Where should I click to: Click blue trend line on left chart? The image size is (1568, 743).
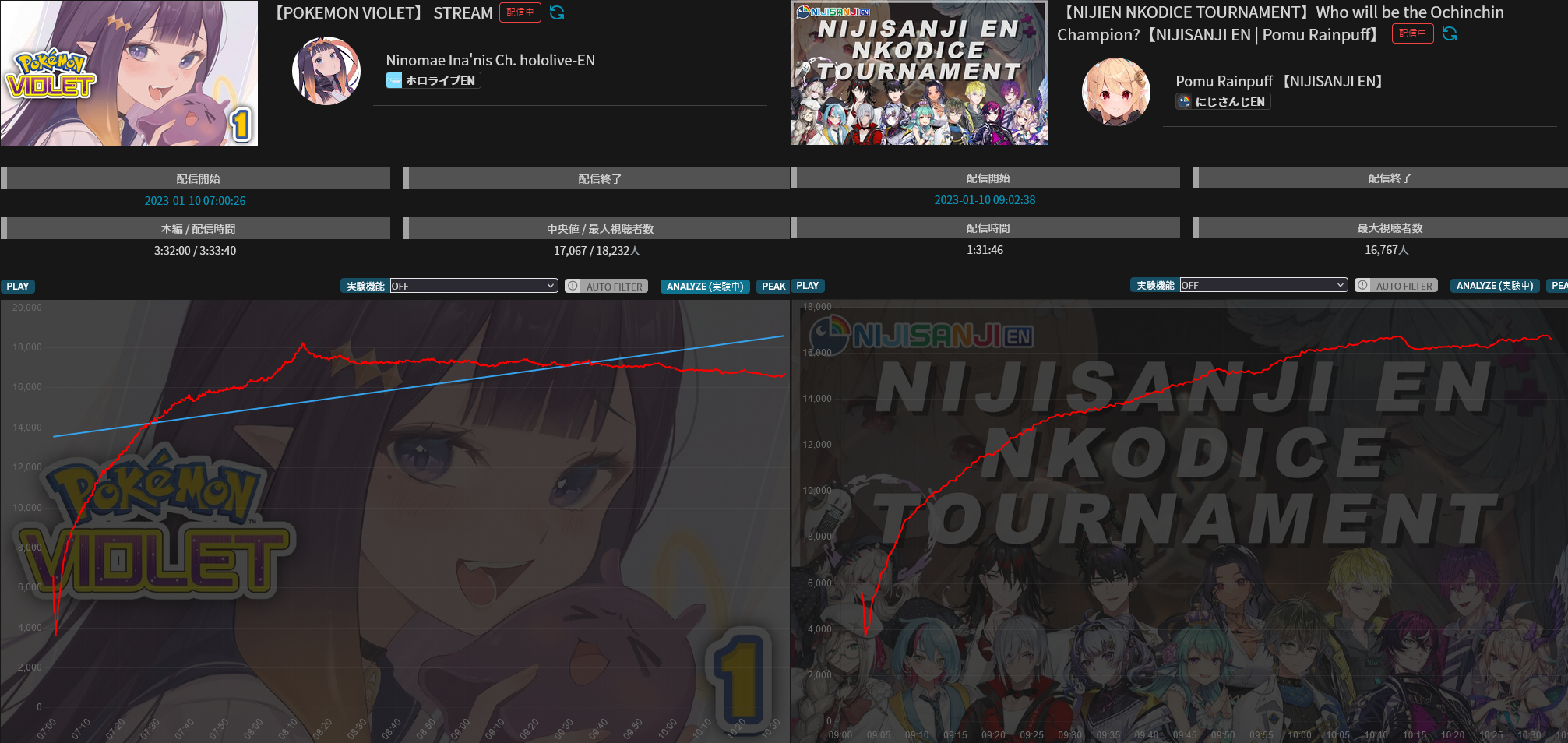419,386
